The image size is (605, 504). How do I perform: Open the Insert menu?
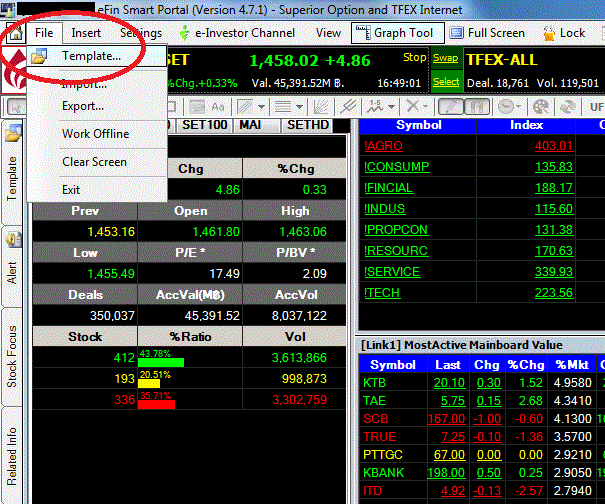(86, 33)
